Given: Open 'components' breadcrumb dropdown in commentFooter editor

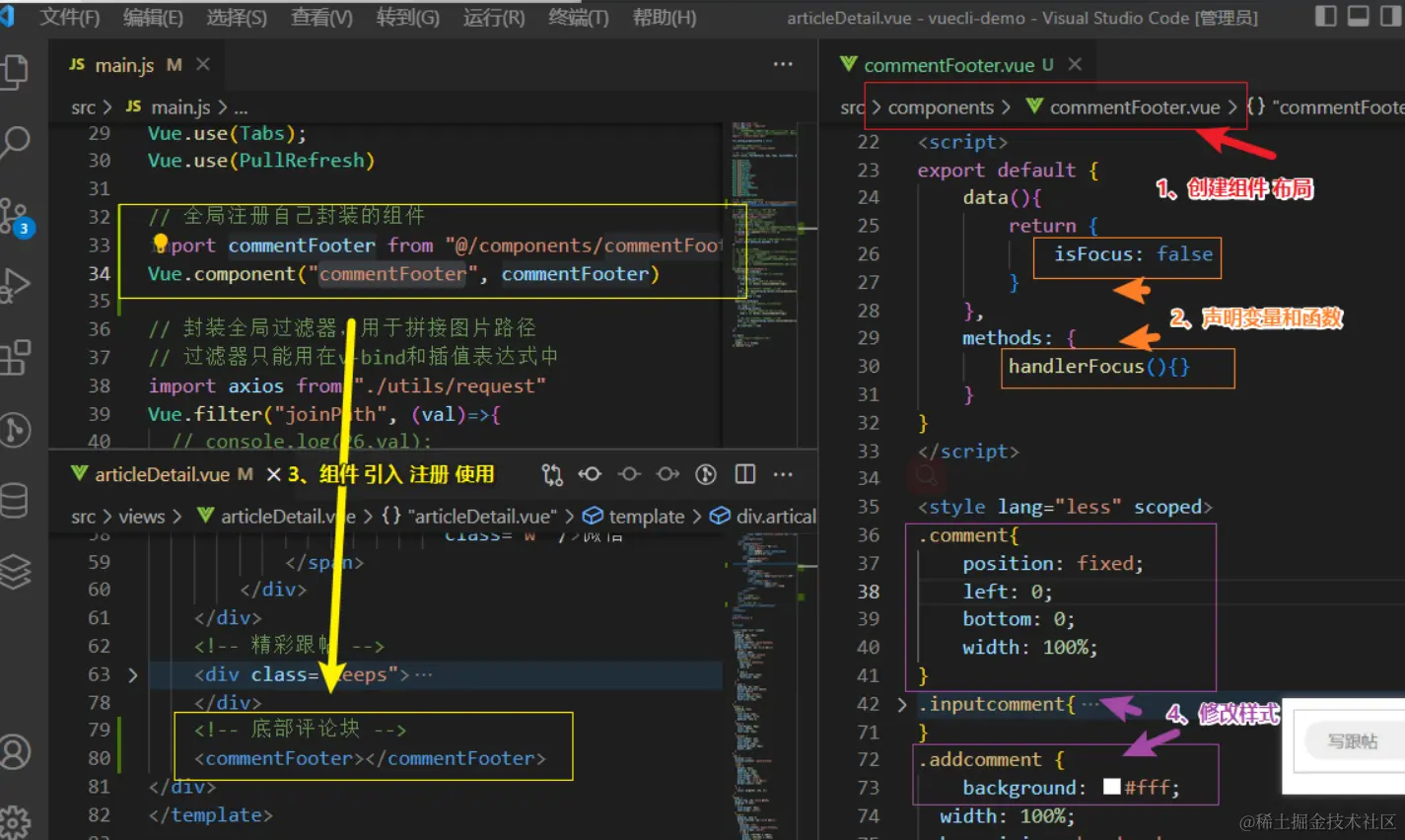Looking at the screenshot, I should (x=941, y=107).
